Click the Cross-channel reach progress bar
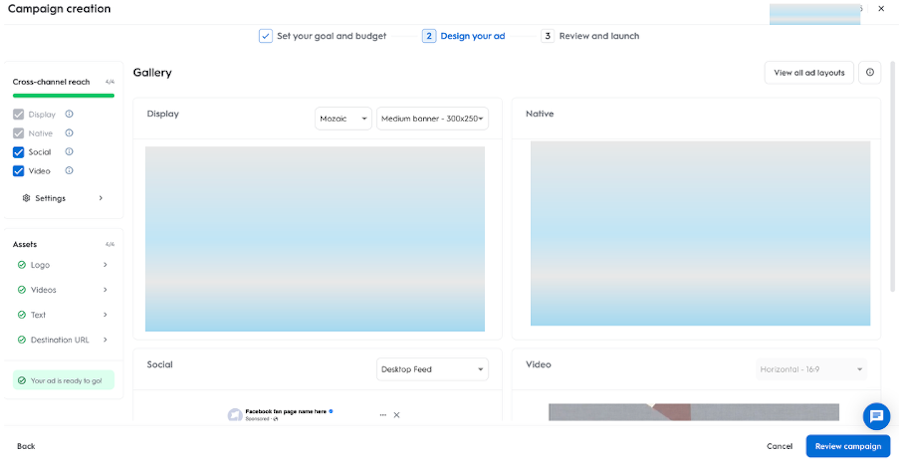Image resolution: width=900 pixels, height=464 pixels. tap(63, 95)
